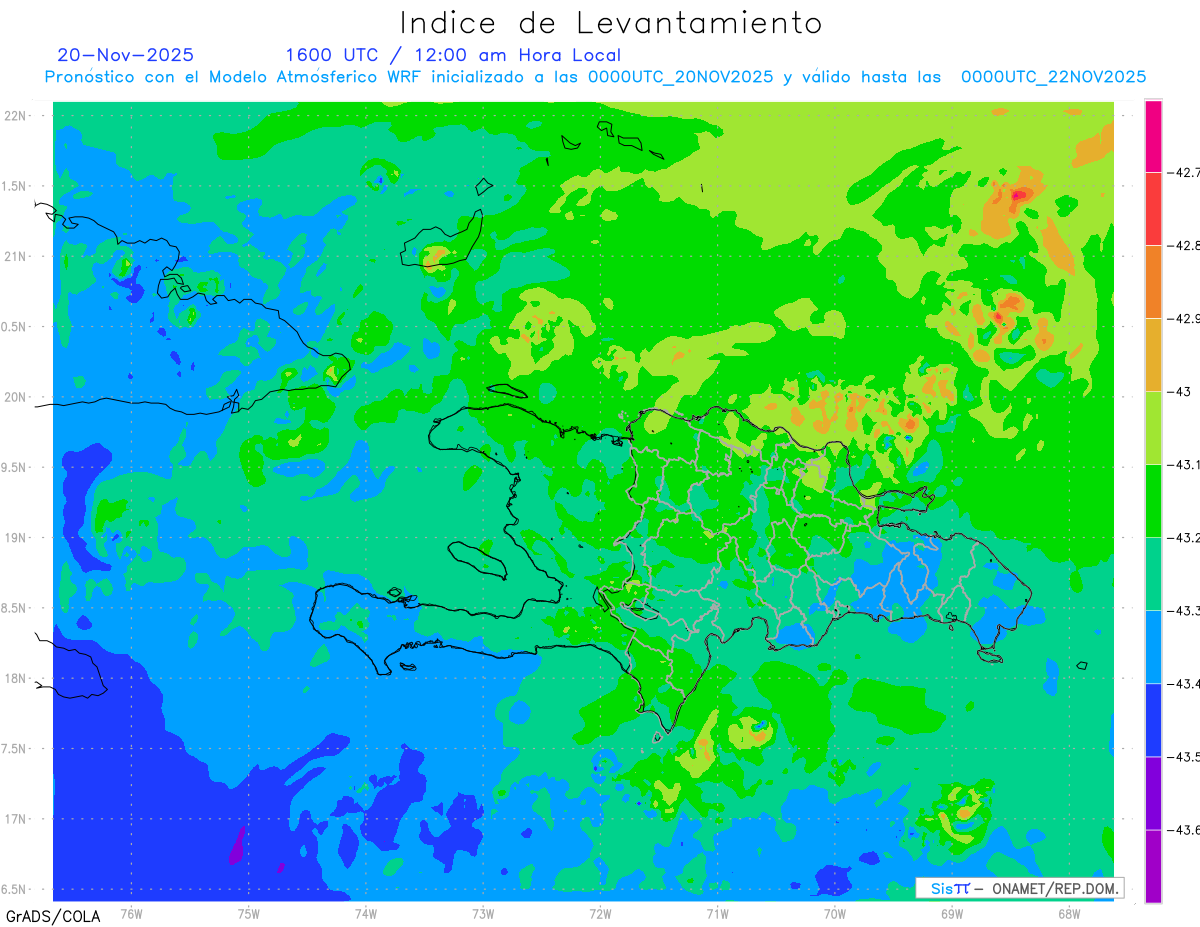Image resolution: width=1200 pixels, height=927 pixels.
Task: Click the "22N" latitude label
Action: pos(16,115)
